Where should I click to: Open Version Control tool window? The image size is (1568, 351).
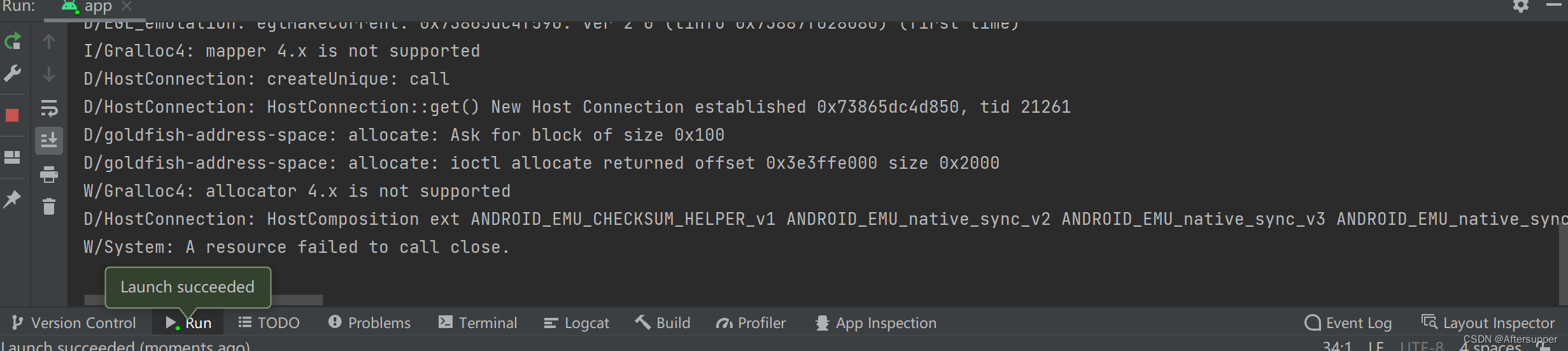click(x=74, y=323)
